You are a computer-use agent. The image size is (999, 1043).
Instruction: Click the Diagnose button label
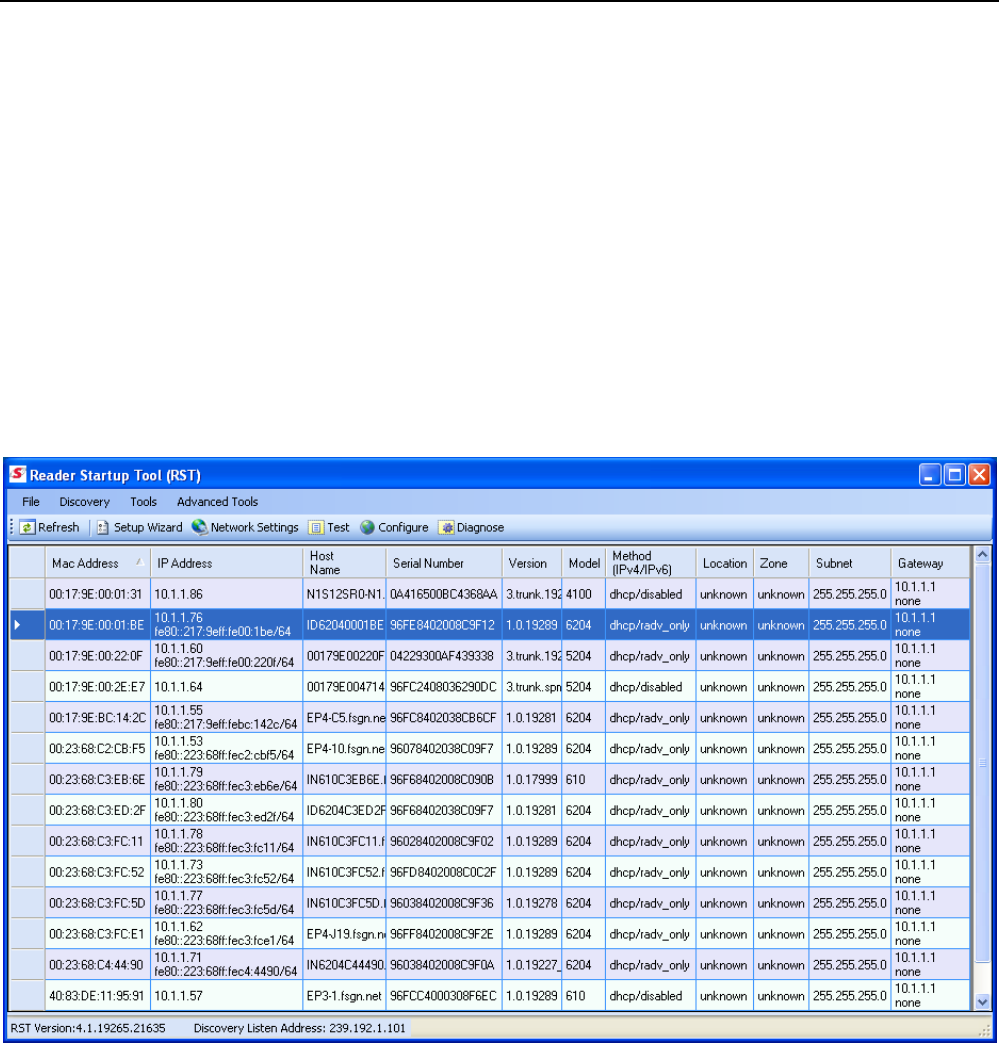[480, 527]
